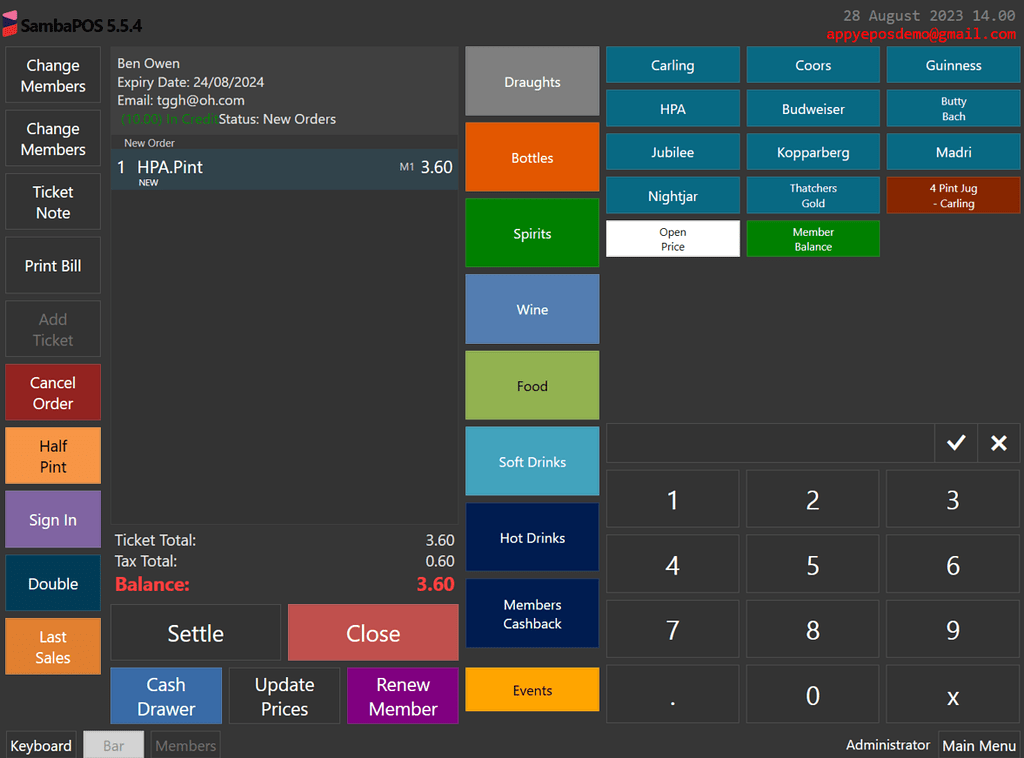Check the Member Balance
Image resolution: width=1024 pixels, height=758 pixels.
coord(812,239)
